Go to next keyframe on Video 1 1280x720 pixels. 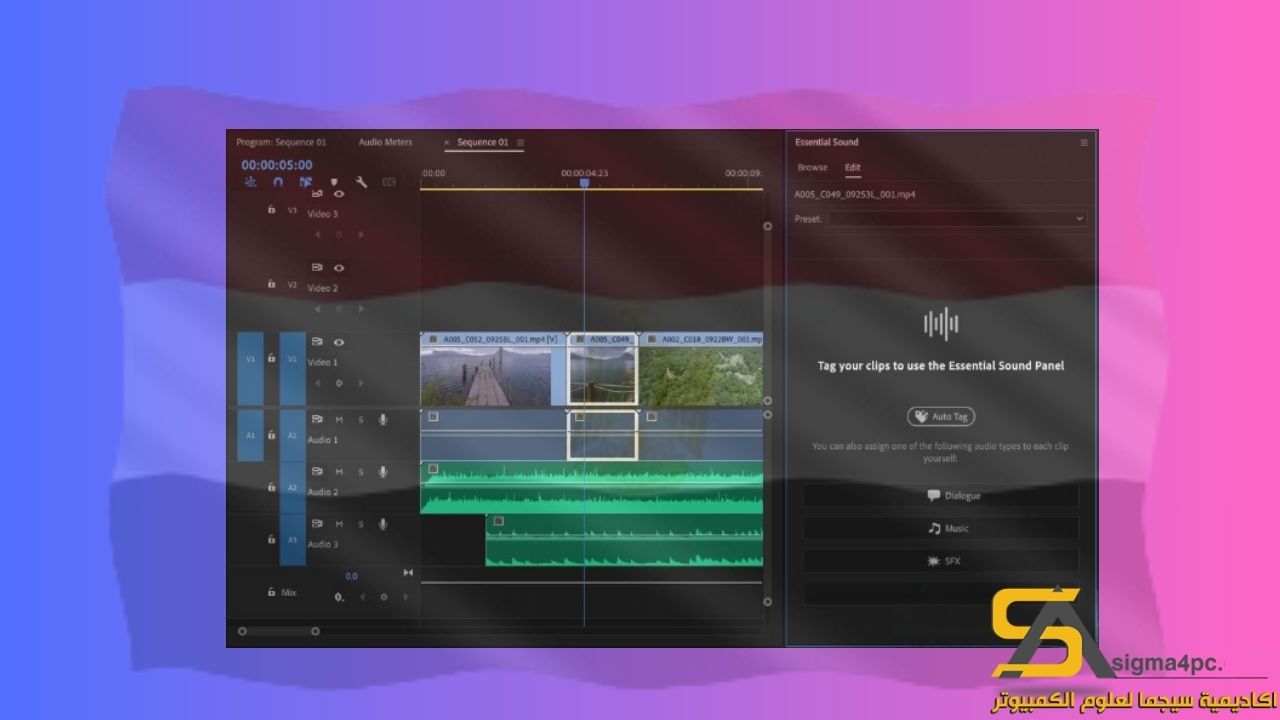pos(361,383)
